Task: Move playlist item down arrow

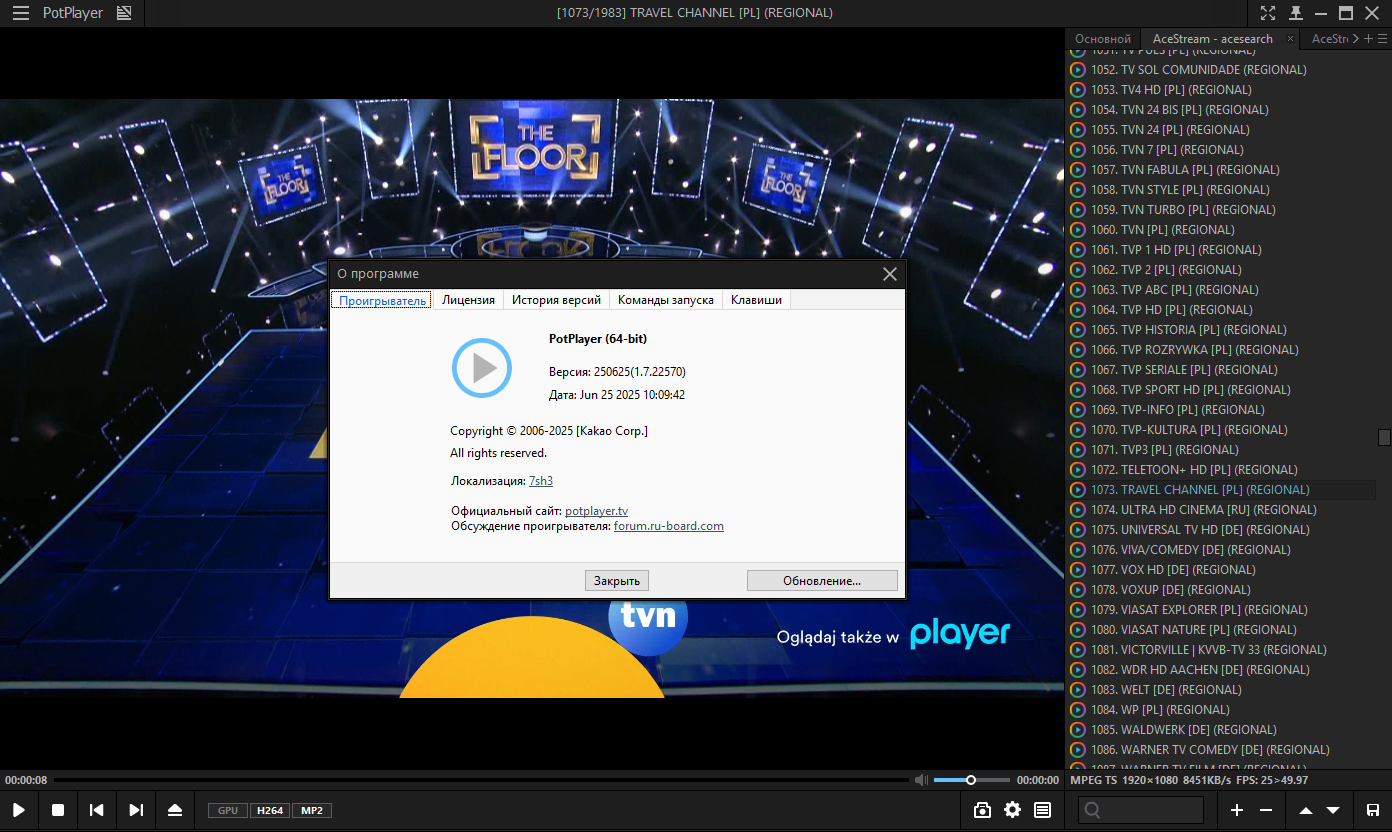Action: (1333, 810)
